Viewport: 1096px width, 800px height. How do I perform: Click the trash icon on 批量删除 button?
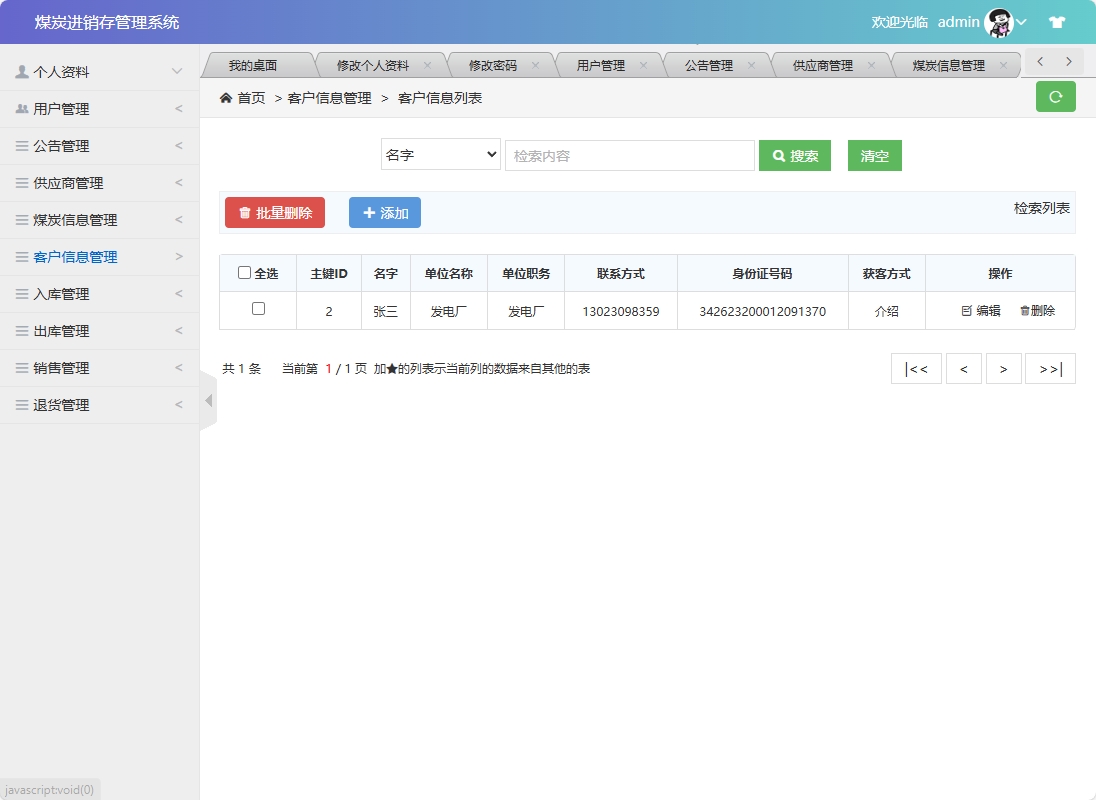pyautogui.click(x=245, y=212)
